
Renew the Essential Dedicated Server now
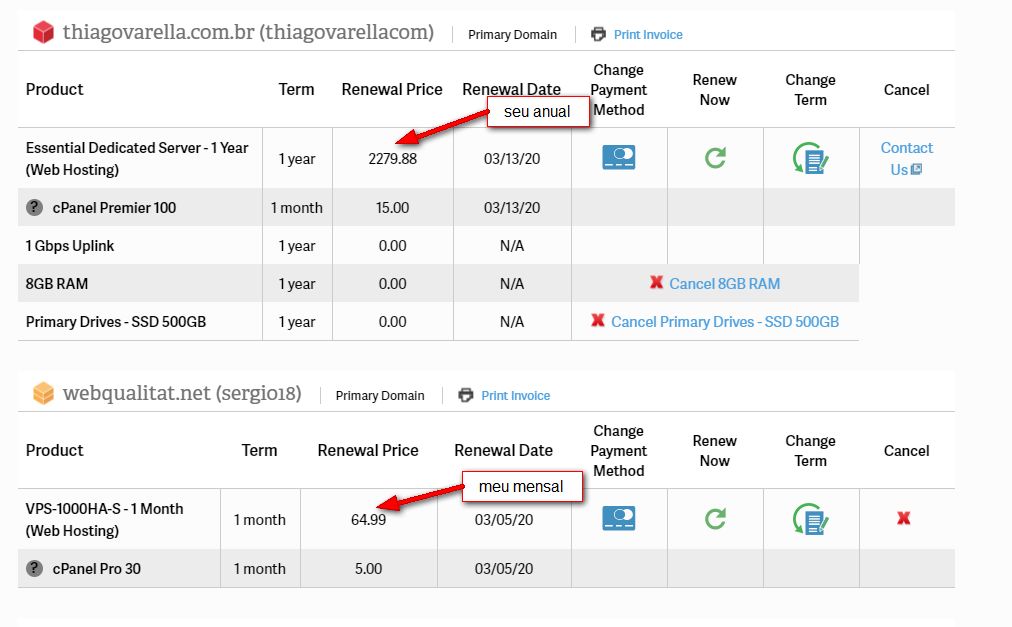(715, 158)
